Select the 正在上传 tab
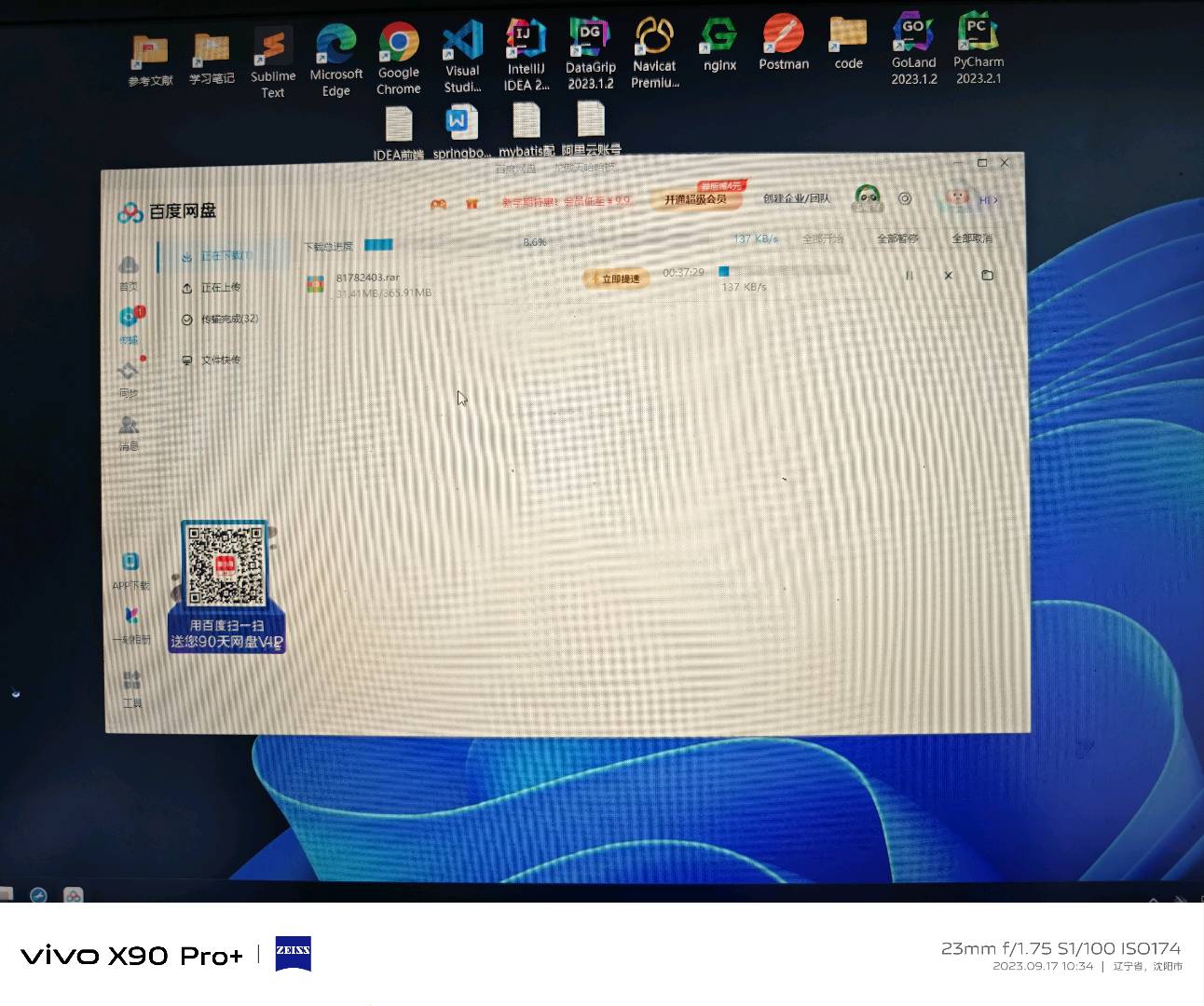 click(220, 288)
